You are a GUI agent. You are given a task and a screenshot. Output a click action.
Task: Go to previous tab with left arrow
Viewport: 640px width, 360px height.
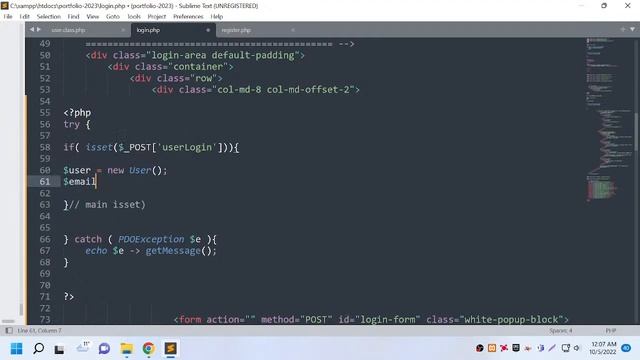click(x=32, y=30)
